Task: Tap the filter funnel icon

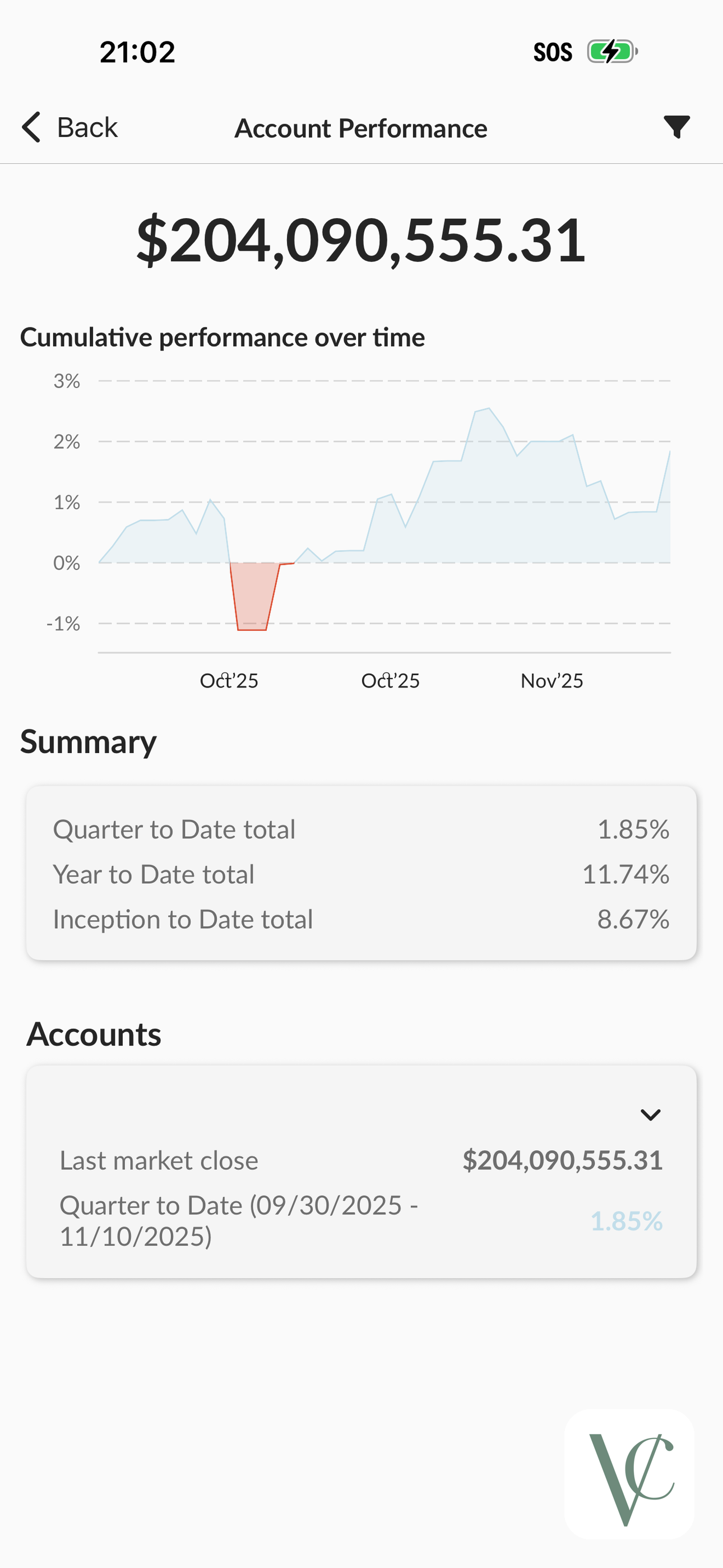Action: (676, 127)
